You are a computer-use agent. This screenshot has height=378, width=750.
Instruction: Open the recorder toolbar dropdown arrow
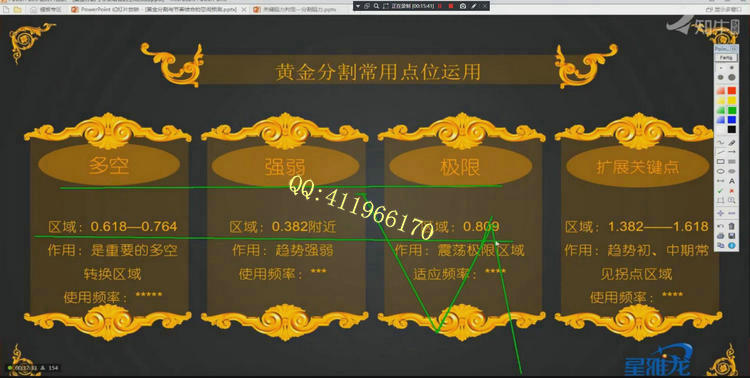coord(358,6)
